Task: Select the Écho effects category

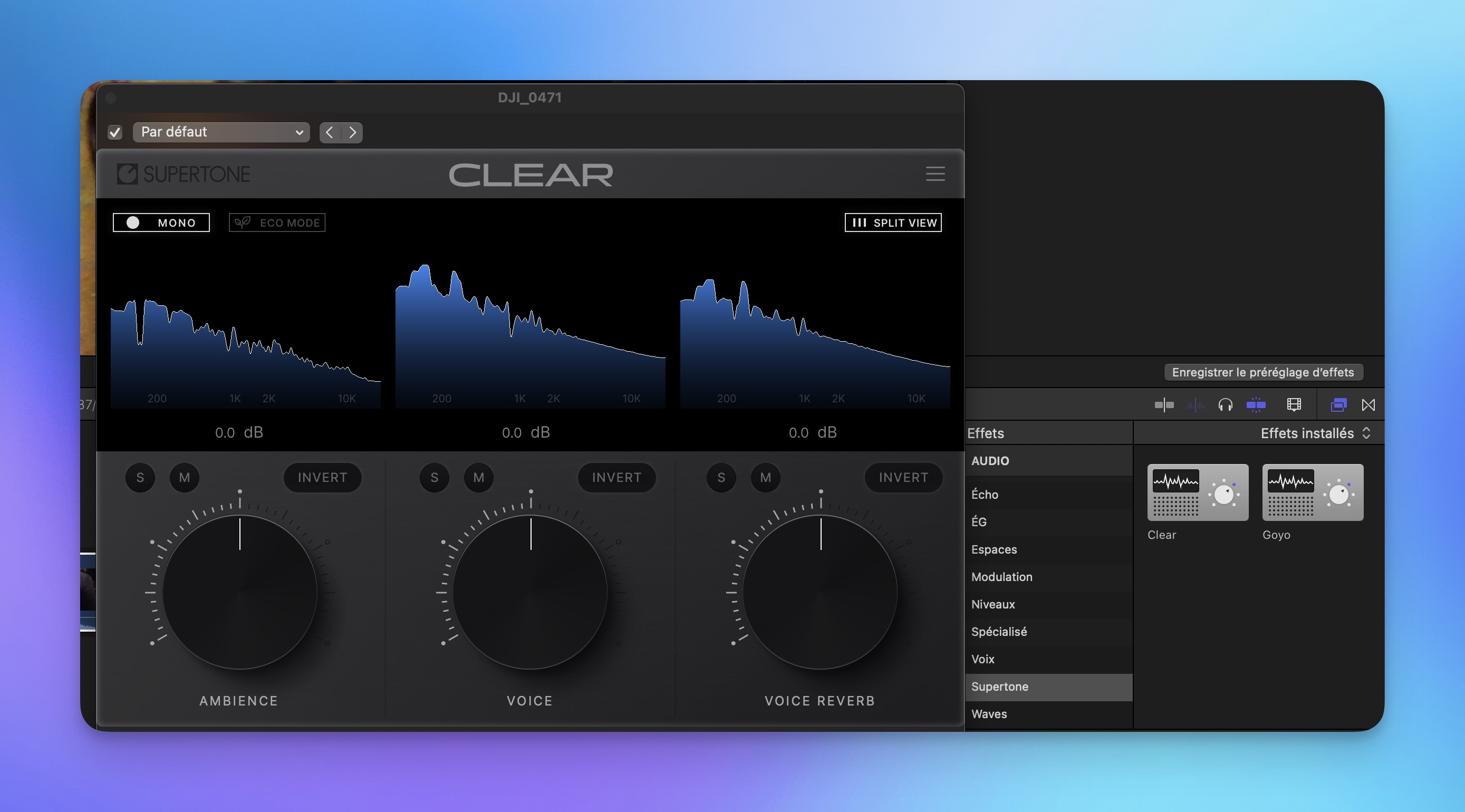Action: pos(1049,494)
